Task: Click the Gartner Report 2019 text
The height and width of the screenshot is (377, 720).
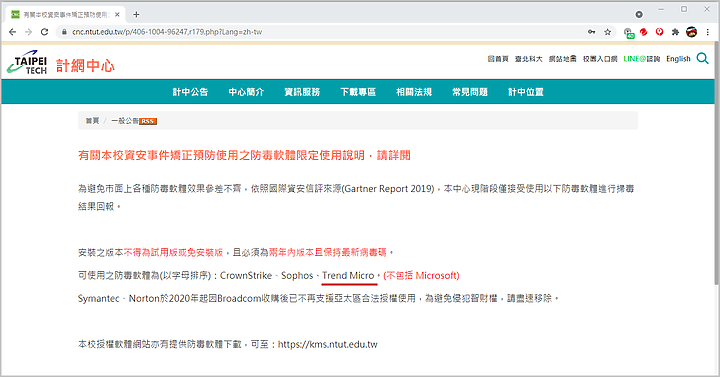Action: pos(389,189)
